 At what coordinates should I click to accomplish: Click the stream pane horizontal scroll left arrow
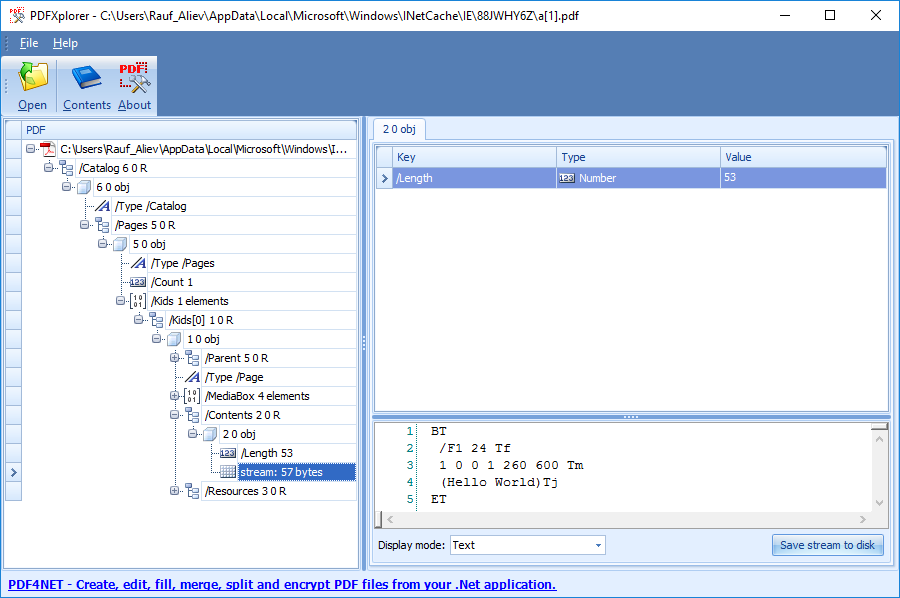pyautogui.click(x=390, y=519)
